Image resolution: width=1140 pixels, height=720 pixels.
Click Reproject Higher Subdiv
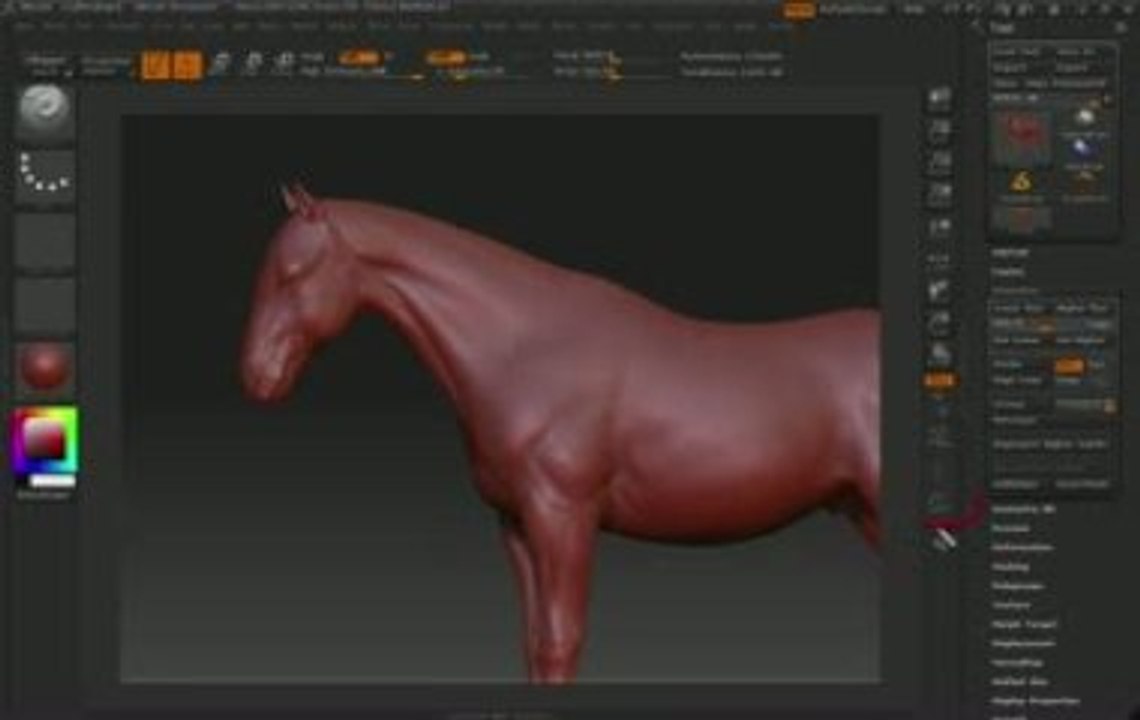(1050, 444)
